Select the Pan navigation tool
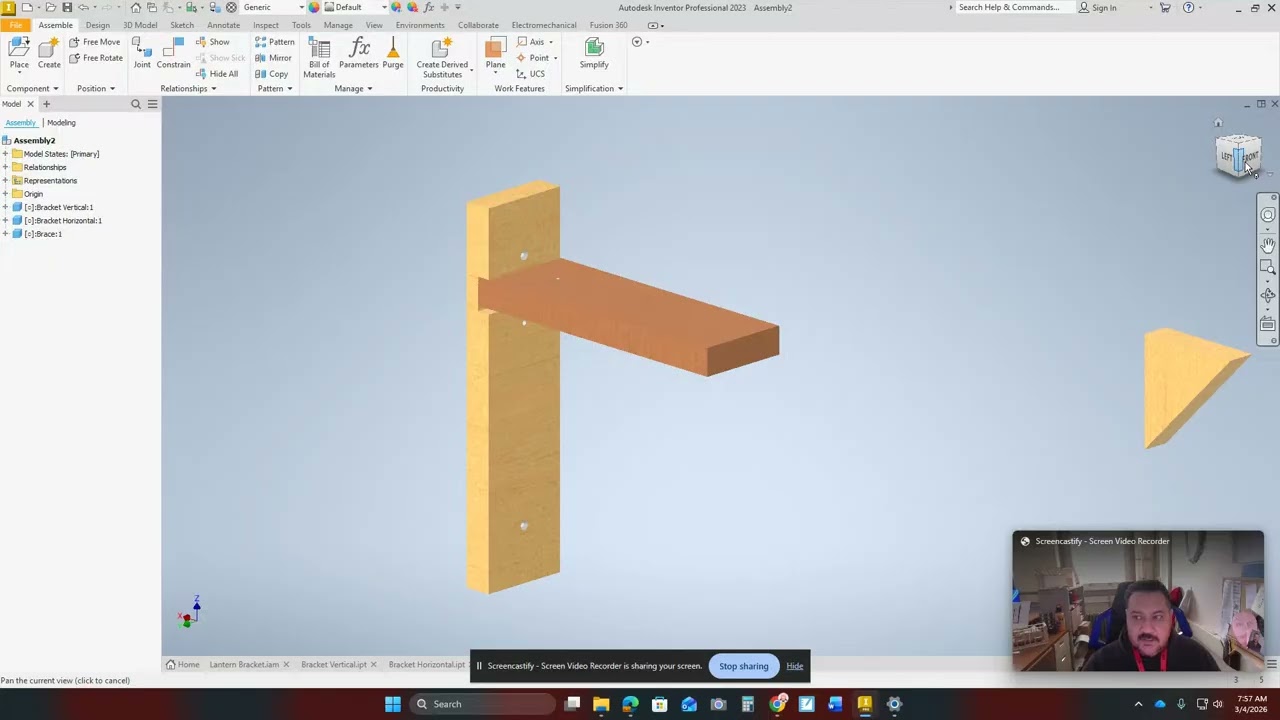Image resolution: width=1280 pixels, height=720 pixels. pos(1268,244)
